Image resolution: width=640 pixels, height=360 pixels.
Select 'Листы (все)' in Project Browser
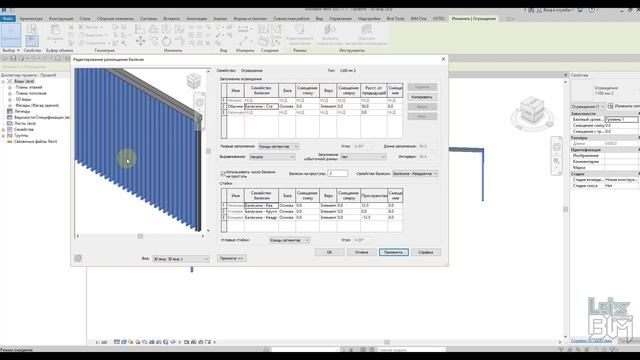(x=26, y=123)
